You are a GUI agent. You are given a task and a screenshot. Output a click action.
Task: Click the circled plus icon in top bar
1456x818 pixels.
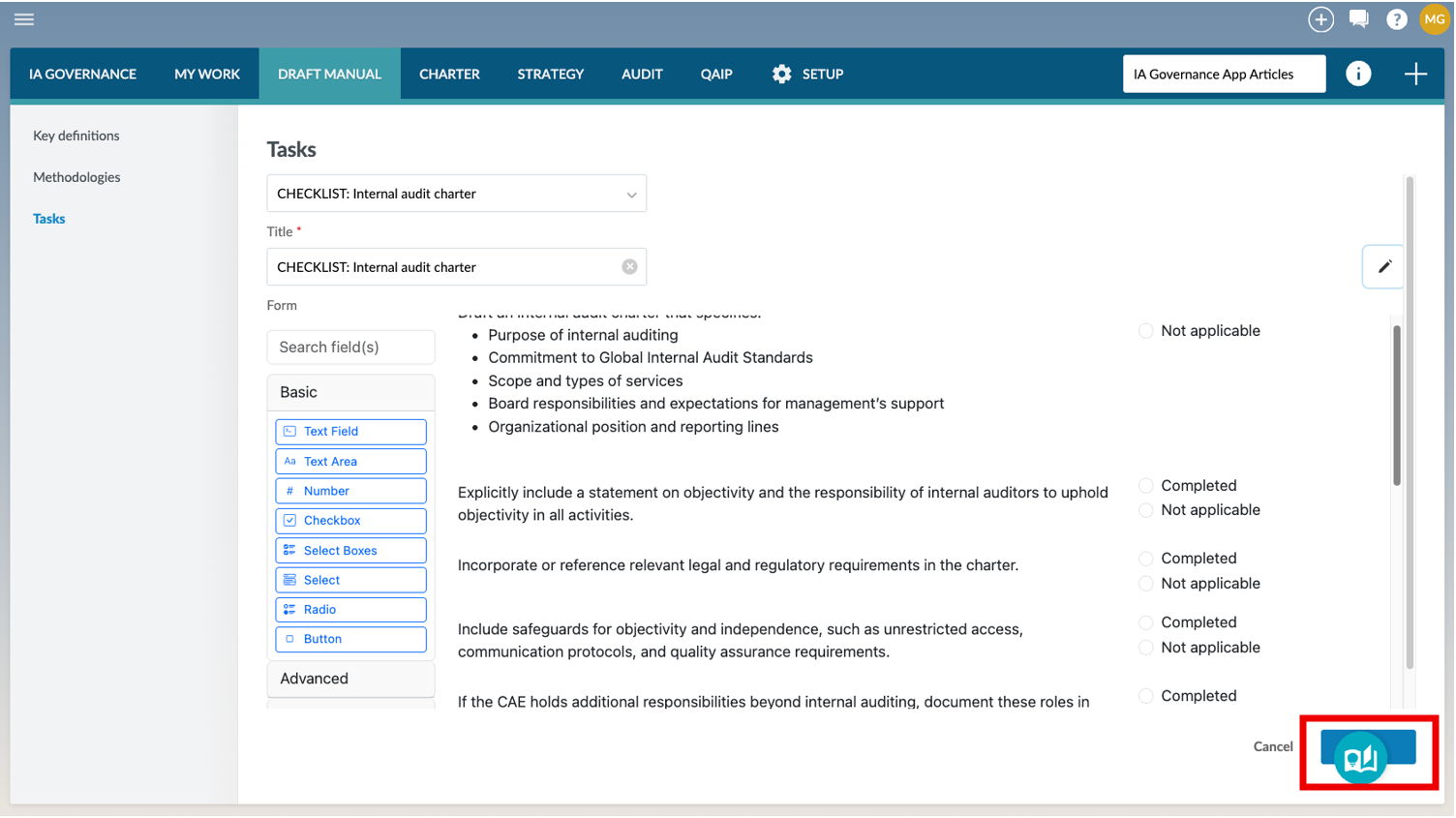coord(1320,19)
